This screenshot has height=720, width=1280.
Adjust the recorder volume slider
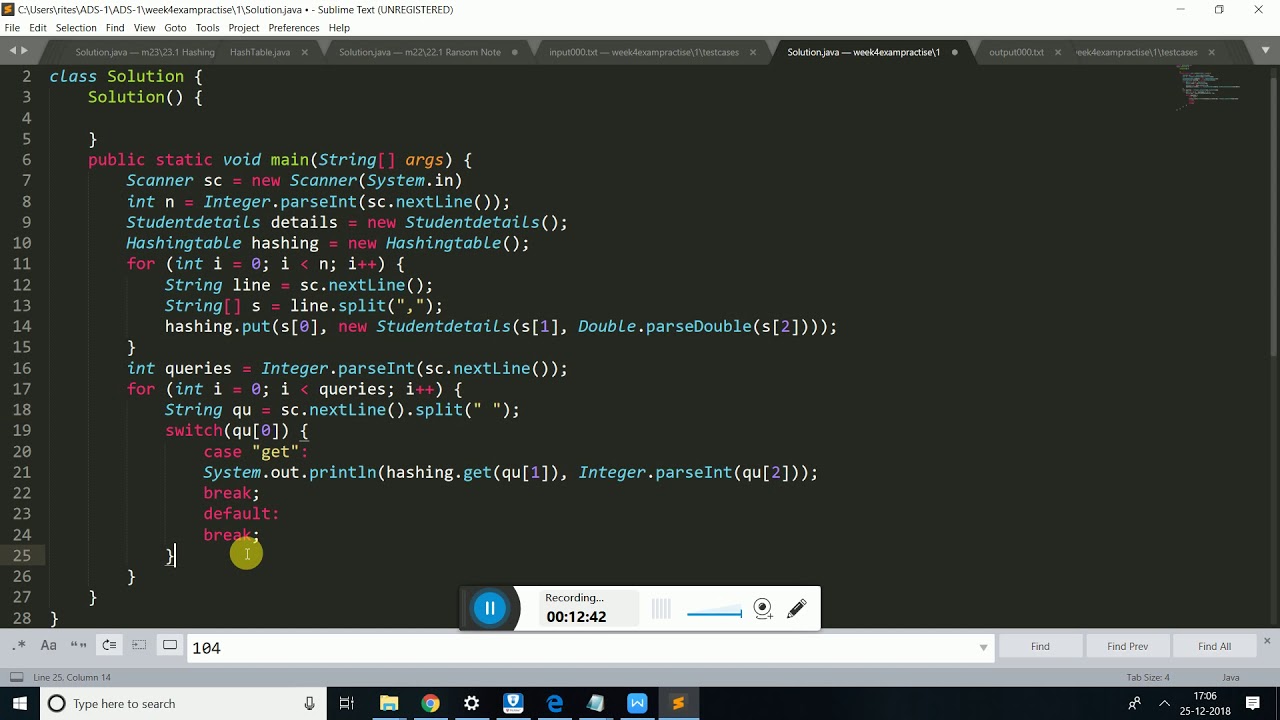click(x=715, y=612)
